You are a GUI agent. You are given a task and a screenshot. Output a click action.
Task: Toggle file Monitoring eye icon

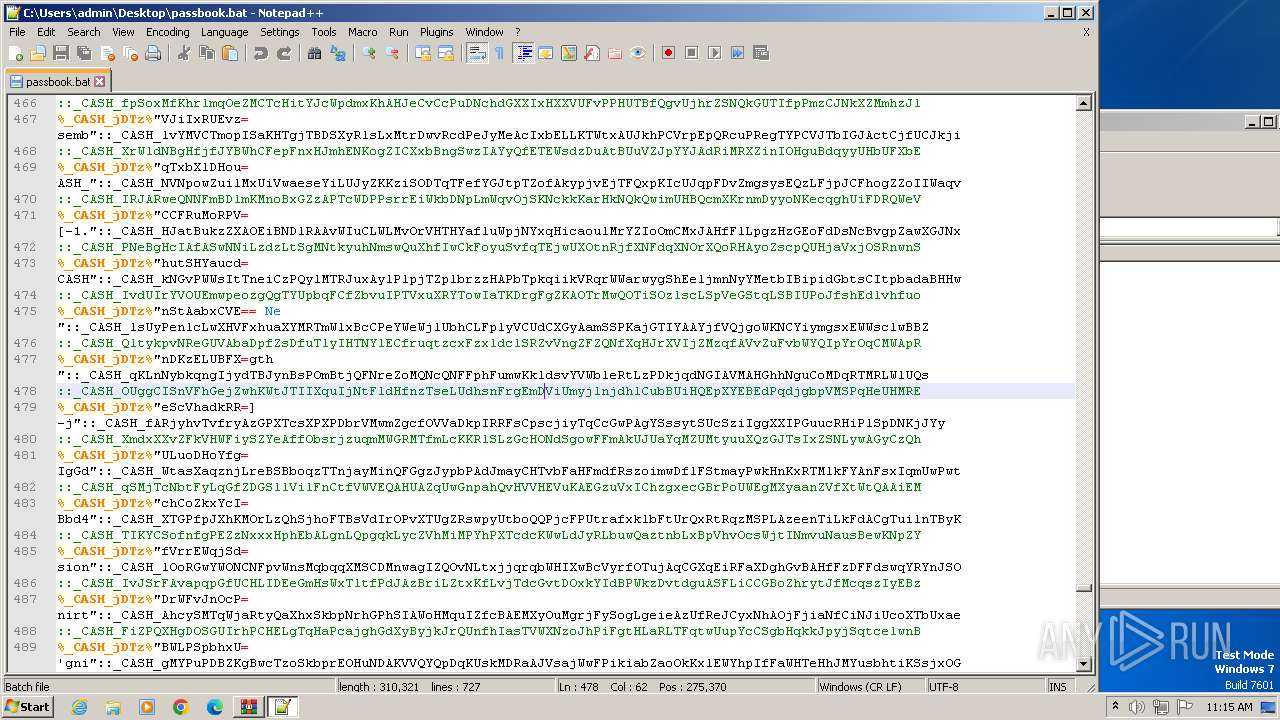point(638,53)
